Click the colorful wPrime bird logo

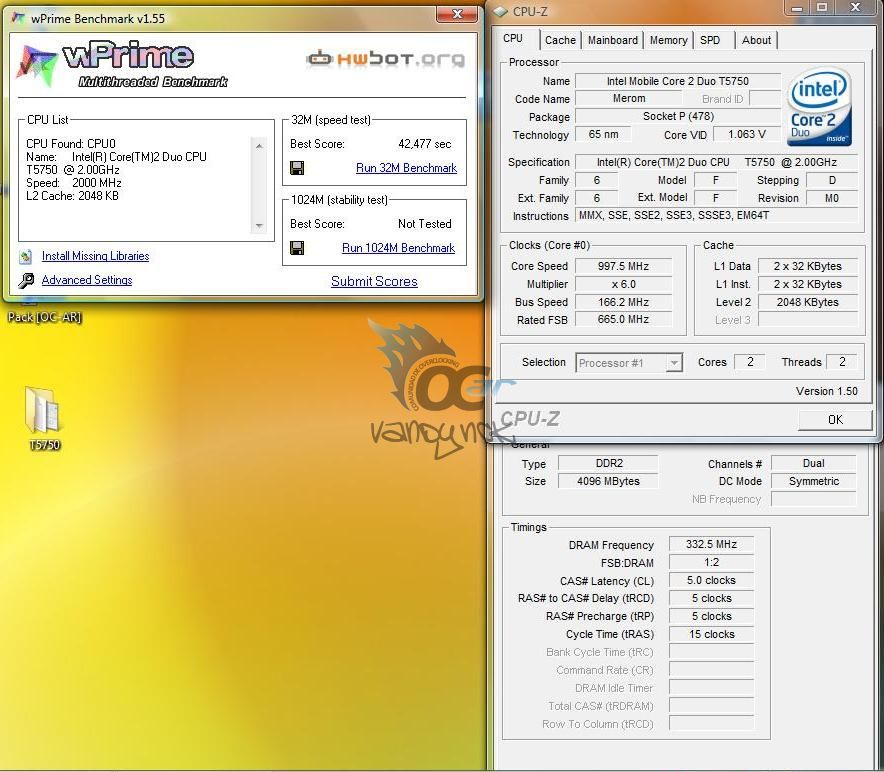[37, 65]
